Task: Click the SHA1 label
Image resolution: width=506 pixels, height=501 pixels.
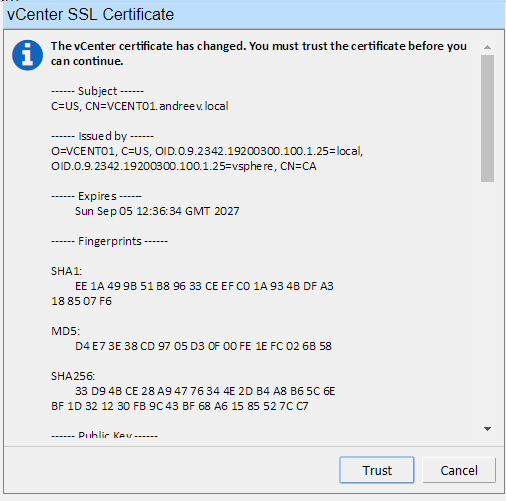Action: point(66,271)
